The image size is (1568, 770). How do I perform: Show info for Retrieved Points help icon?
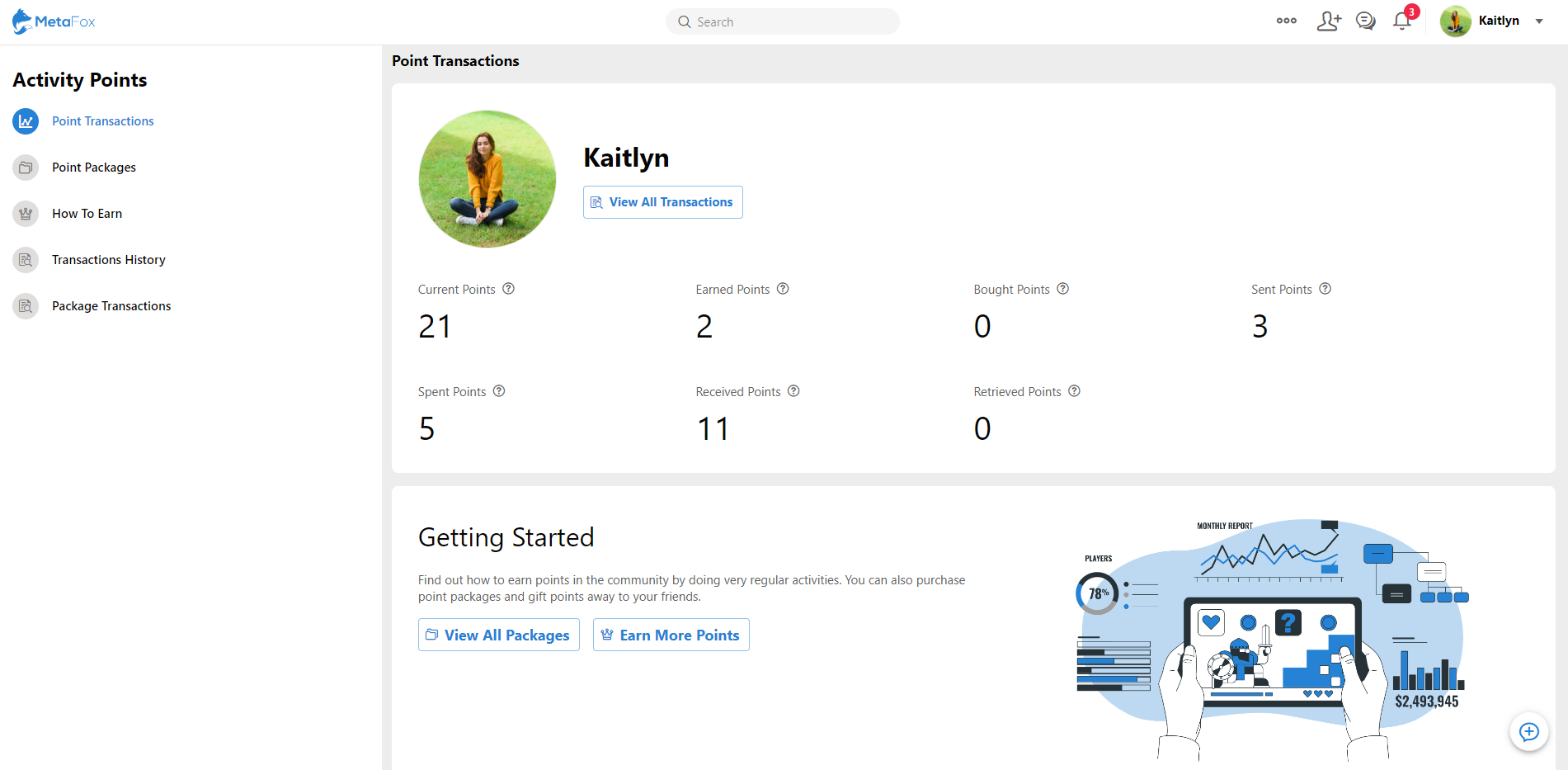(x=1074, y=391)
